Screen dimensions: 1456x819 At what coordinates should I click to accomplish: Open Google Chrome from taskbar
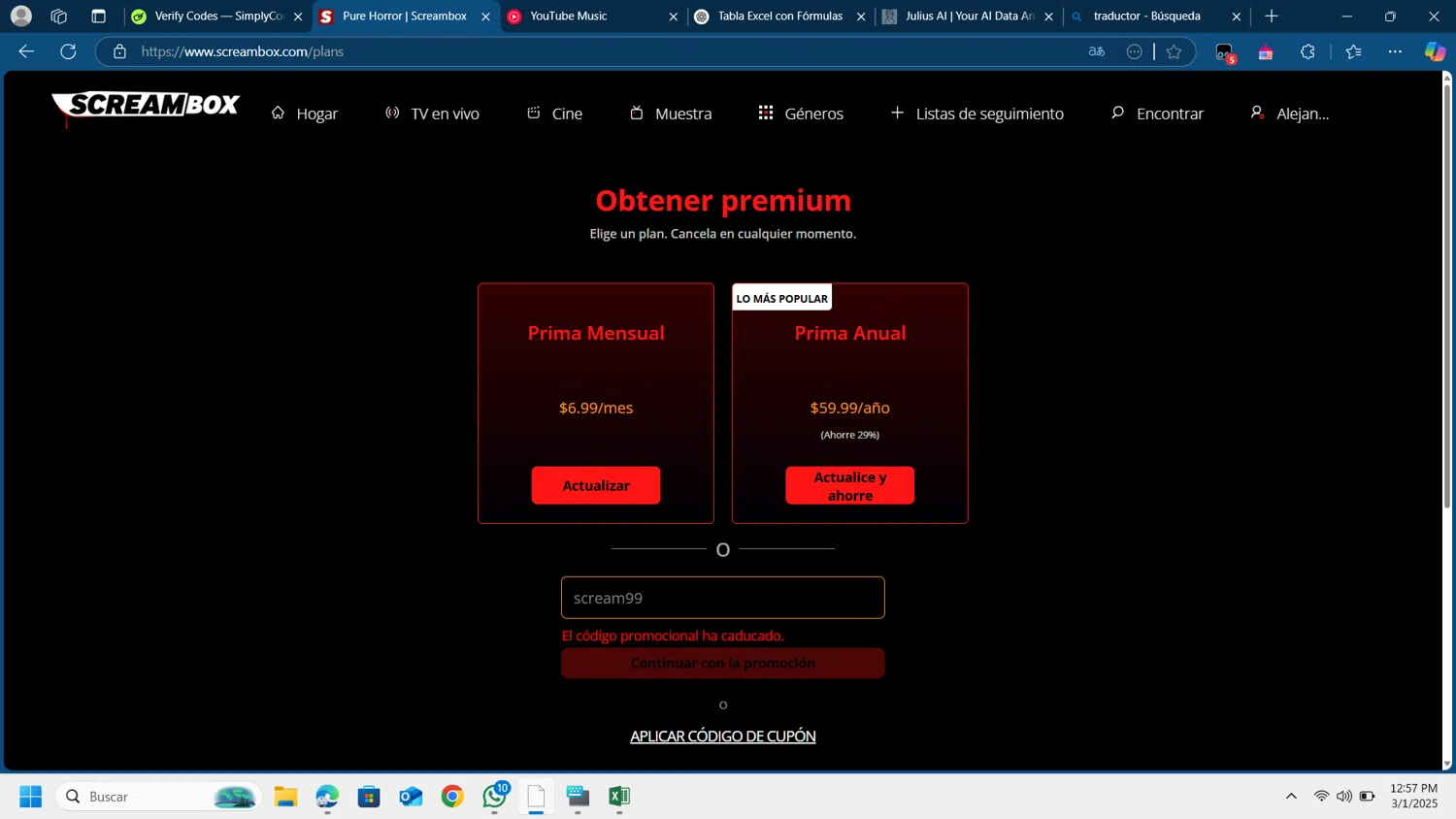[x=452, y=797]
